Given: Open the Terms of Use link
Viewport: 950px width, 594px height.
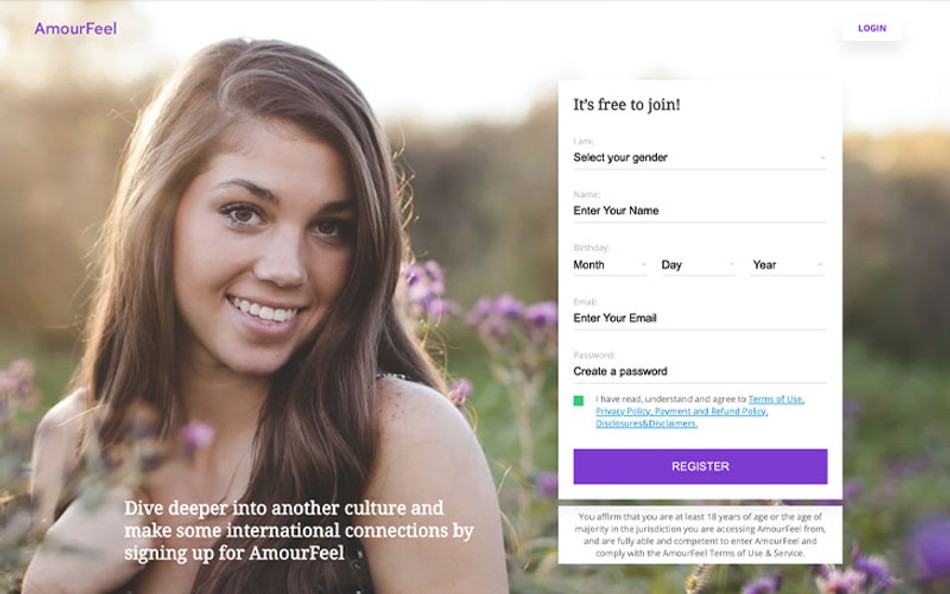Looking at the screenshot, I should click(776, 399).
